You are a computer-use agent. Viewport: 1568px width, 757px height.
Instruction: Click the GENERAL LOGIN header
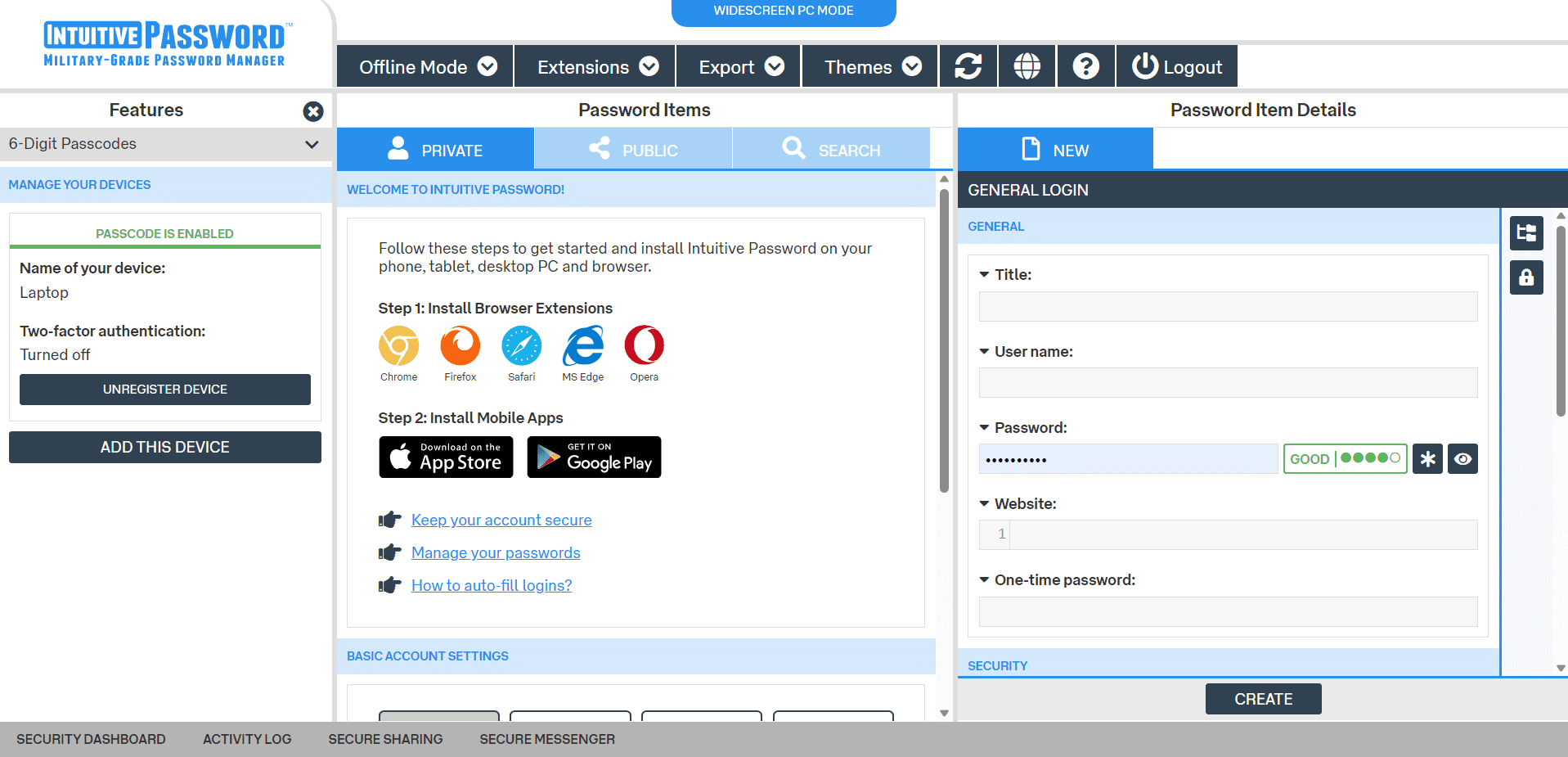(1262, 190)
